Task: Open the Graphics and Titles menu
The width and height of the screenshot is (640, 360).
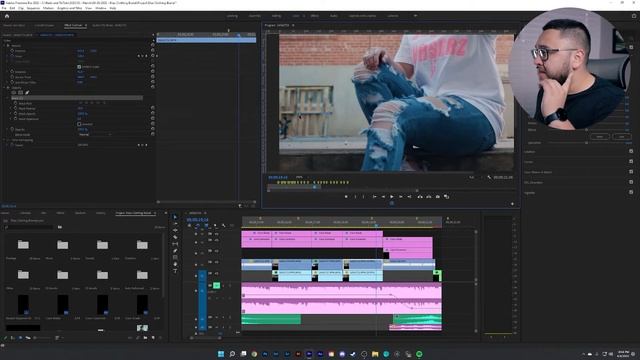Action: coord(69,8)
